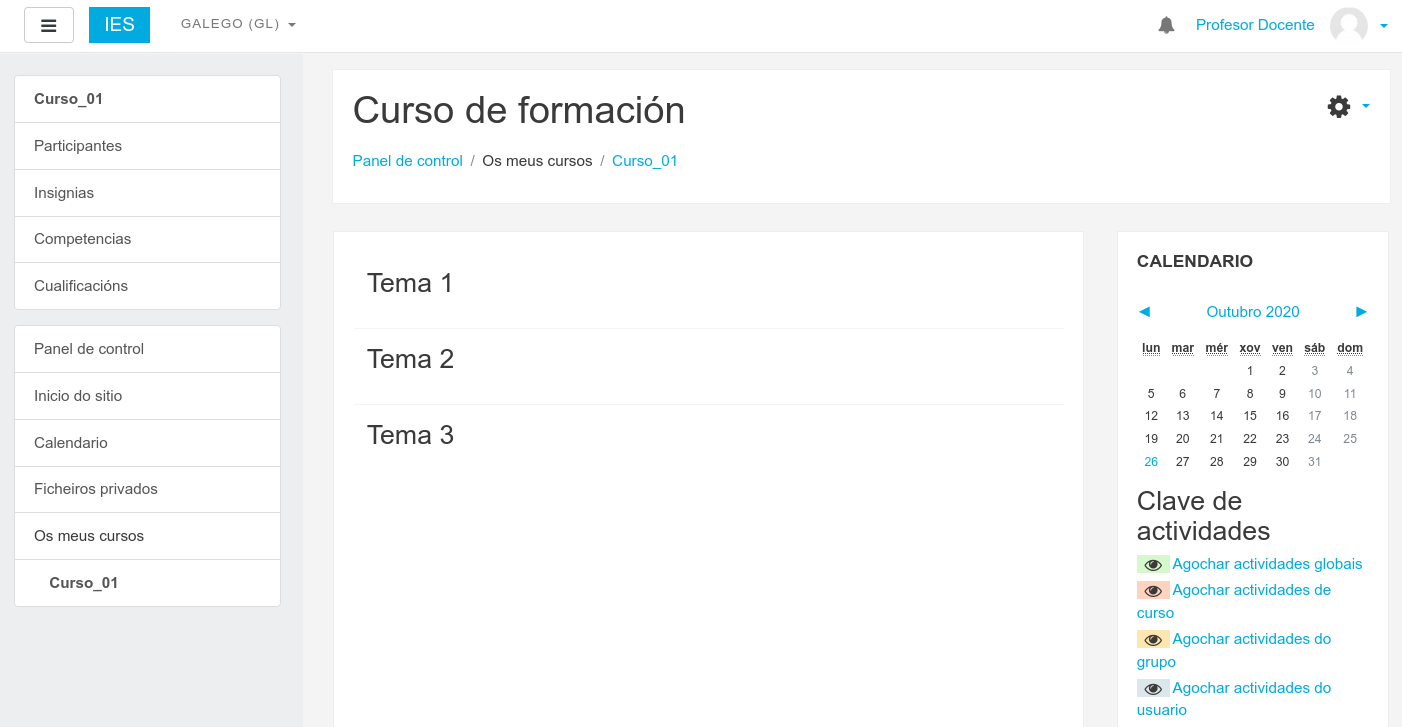The image size is (1402, 727).
Task: Select day 26 in the calendar
Action: click(1151, 462)
